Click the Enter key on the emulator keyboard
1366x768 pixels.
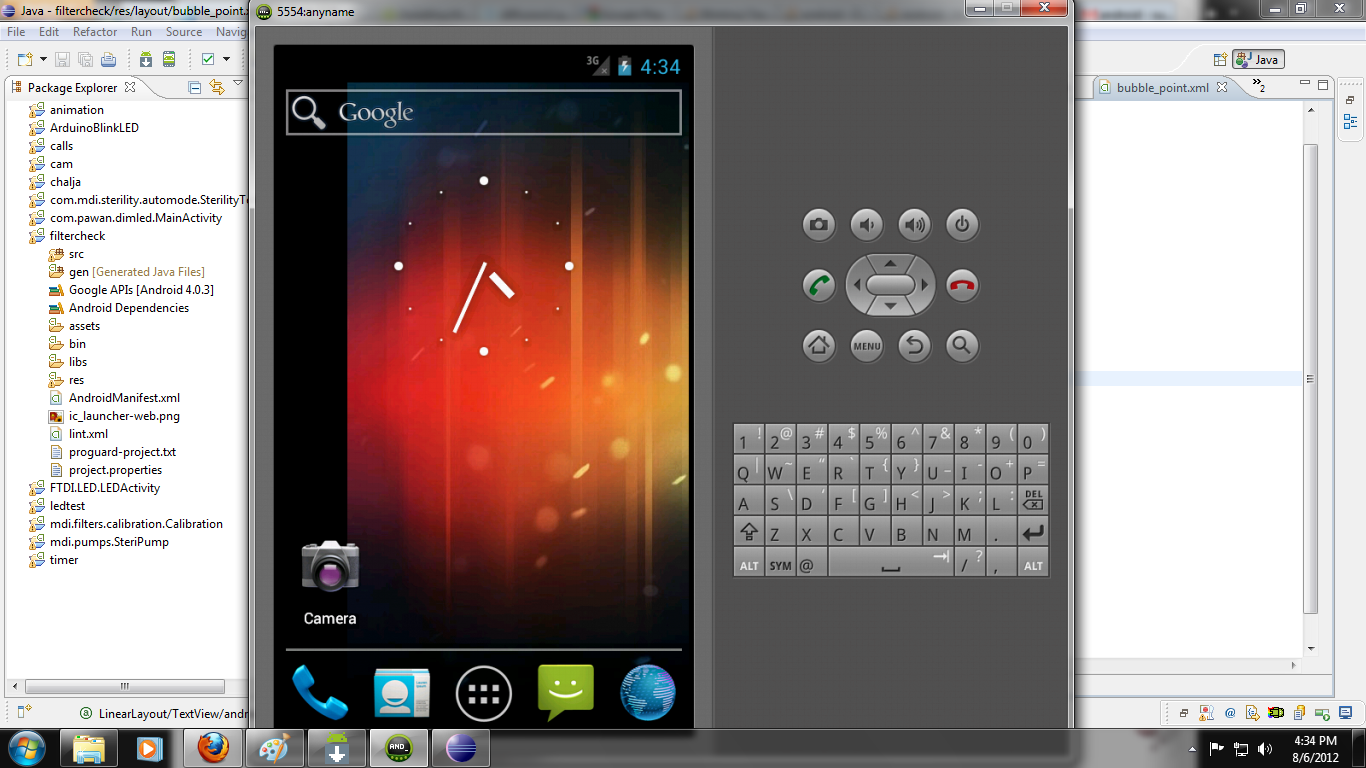[x=1034, y=531]
